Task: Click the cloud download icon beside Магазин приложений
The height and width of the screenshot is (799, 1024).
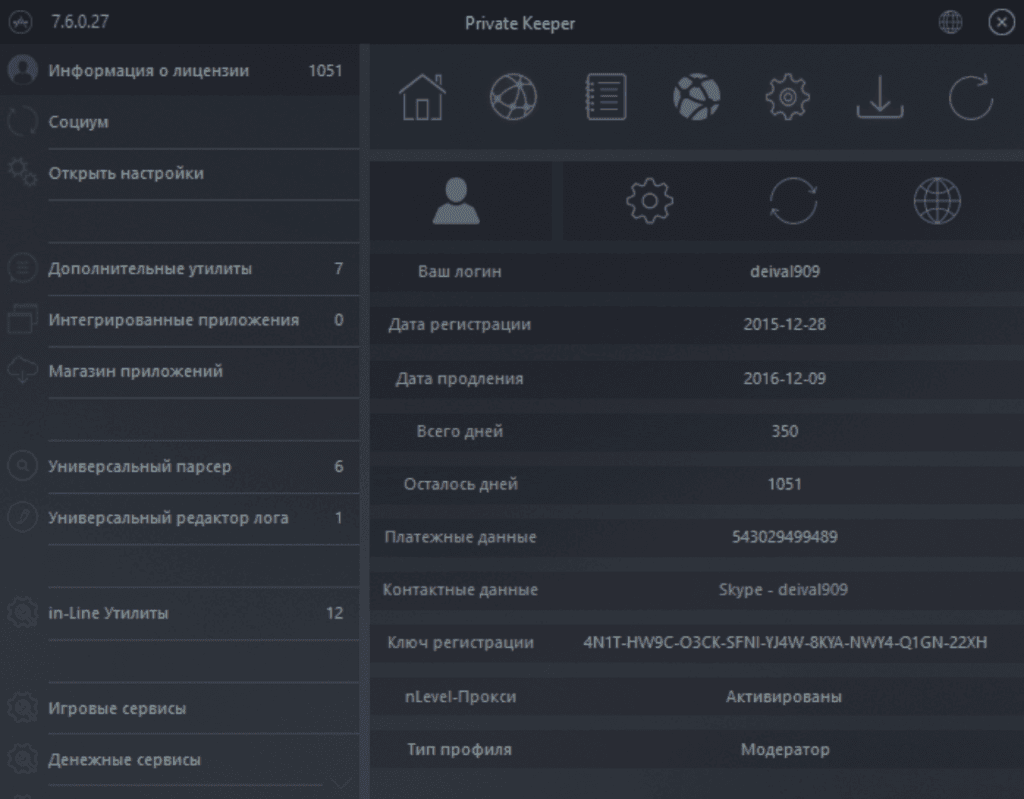Action: pos(22,370)
